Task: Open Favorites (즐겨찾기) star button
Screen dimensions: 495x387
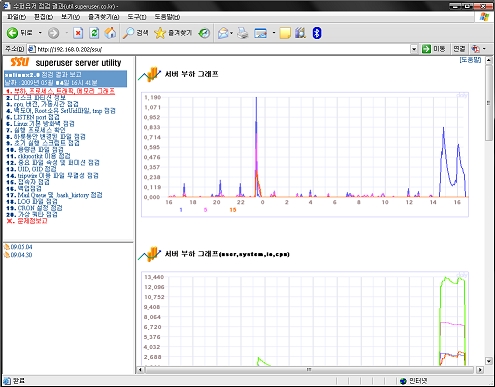Action: tap(173, 33)
